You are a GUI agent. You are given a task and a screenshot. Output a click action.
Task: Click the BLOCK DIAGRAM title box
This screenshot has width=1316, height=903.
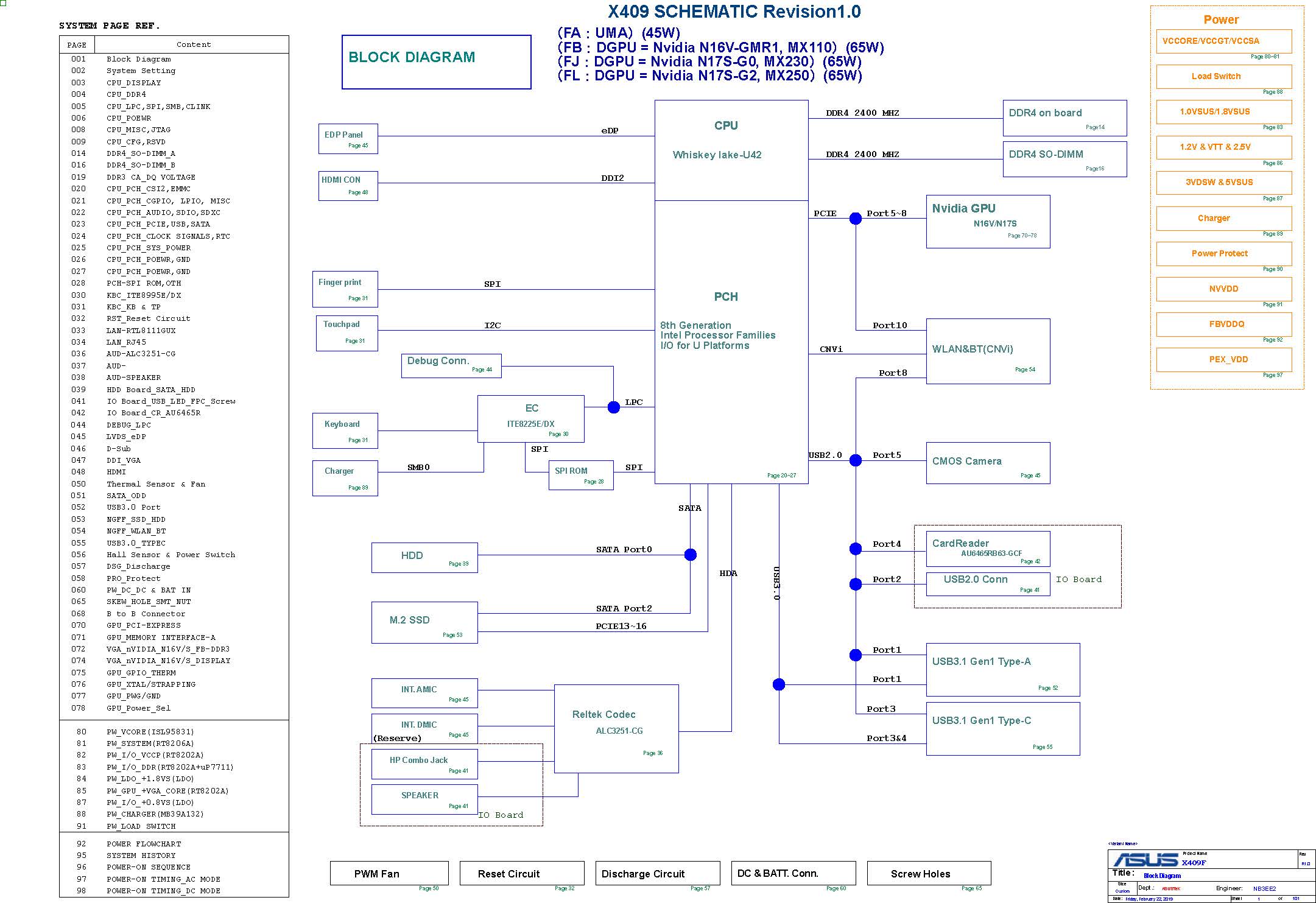pyautogui.click(x=436, y=61)
